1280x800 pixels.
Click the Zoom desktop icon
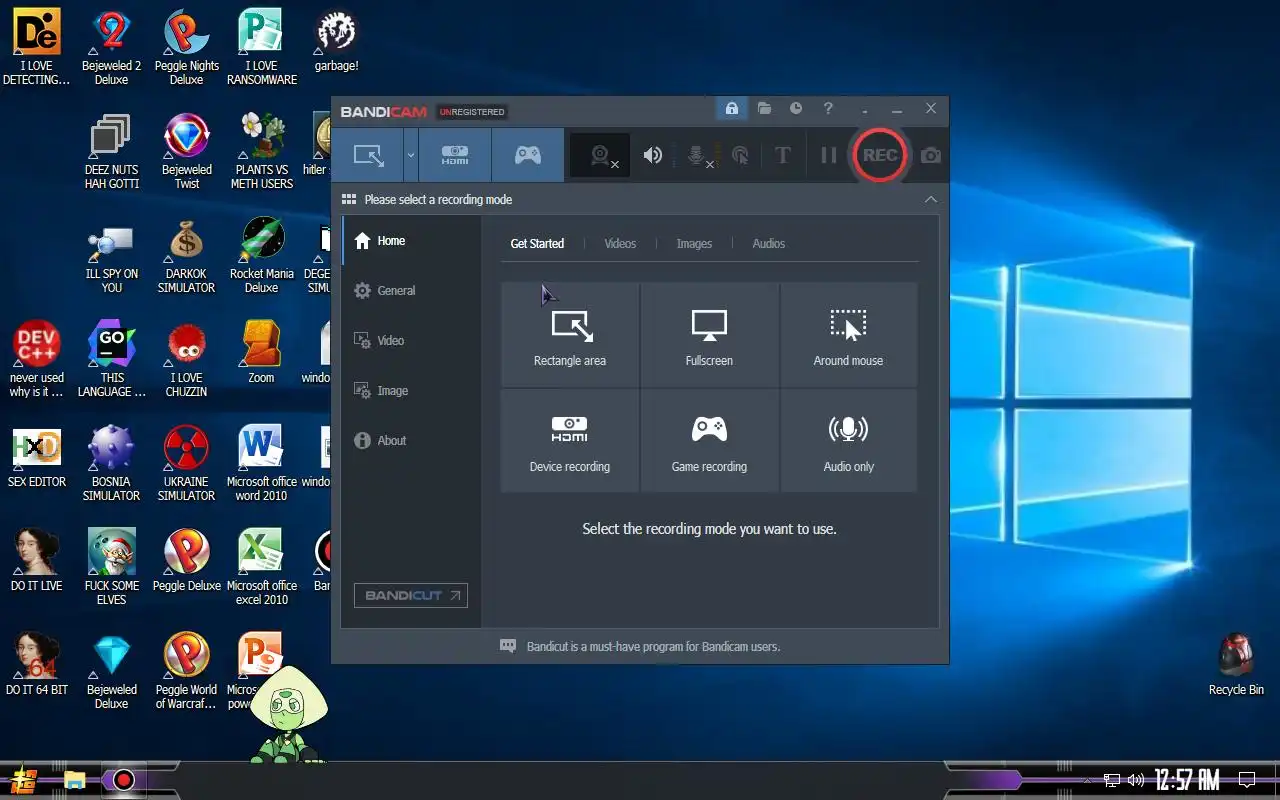[x=261, y=352]
